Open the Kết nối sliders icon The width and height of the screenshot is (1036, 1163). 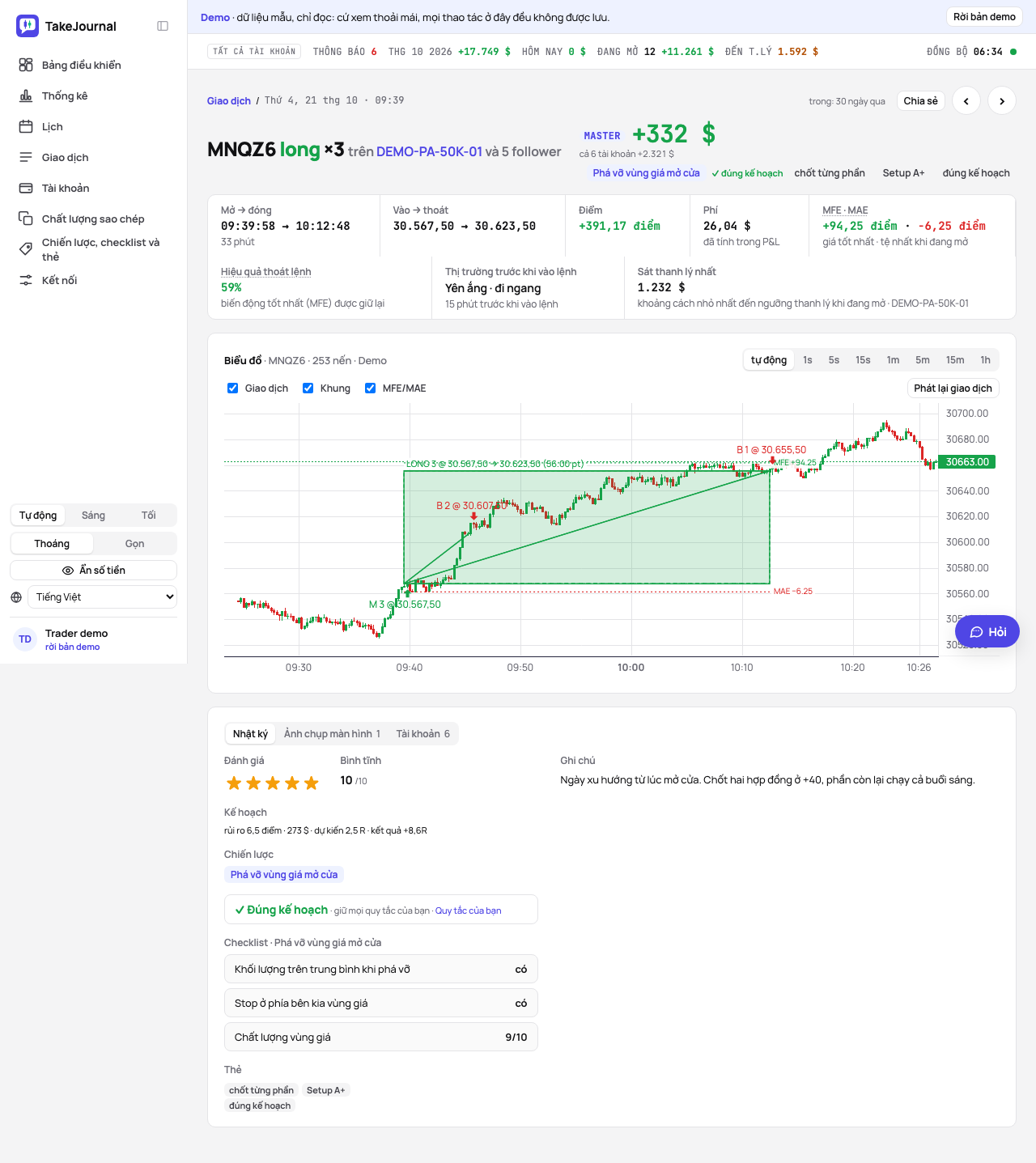[x=26, y=280]
